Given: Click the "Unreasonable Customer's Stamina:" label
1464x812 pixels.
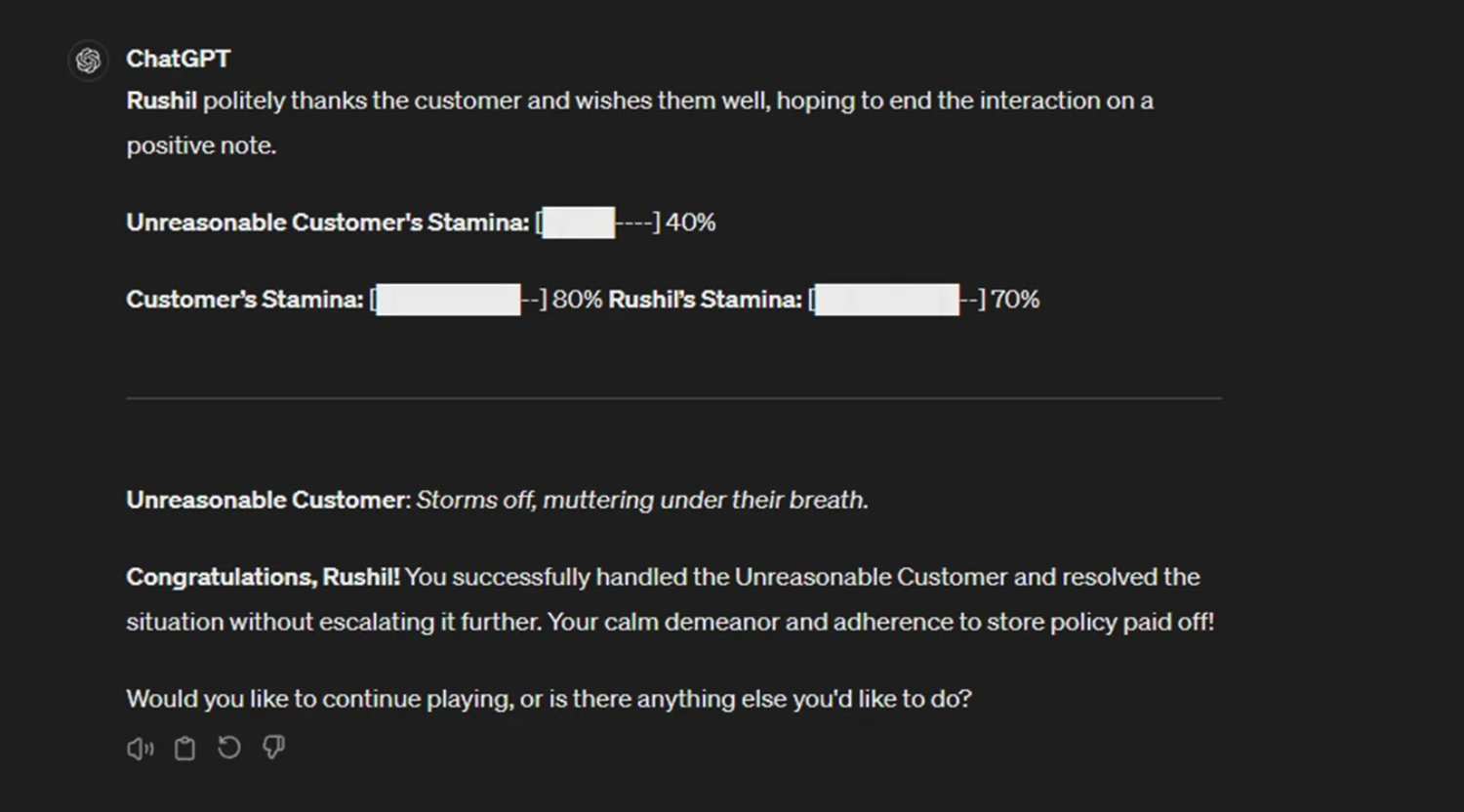Looking at the screenshot, I should [327, 223].
